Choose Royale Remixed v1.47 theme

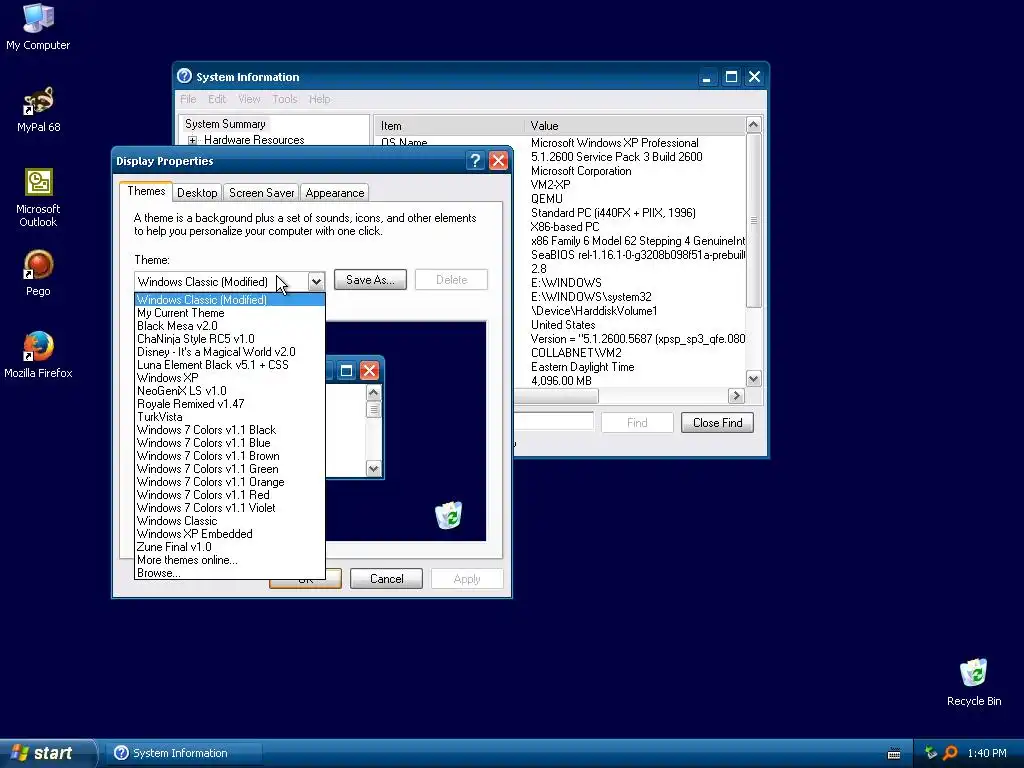229,404
